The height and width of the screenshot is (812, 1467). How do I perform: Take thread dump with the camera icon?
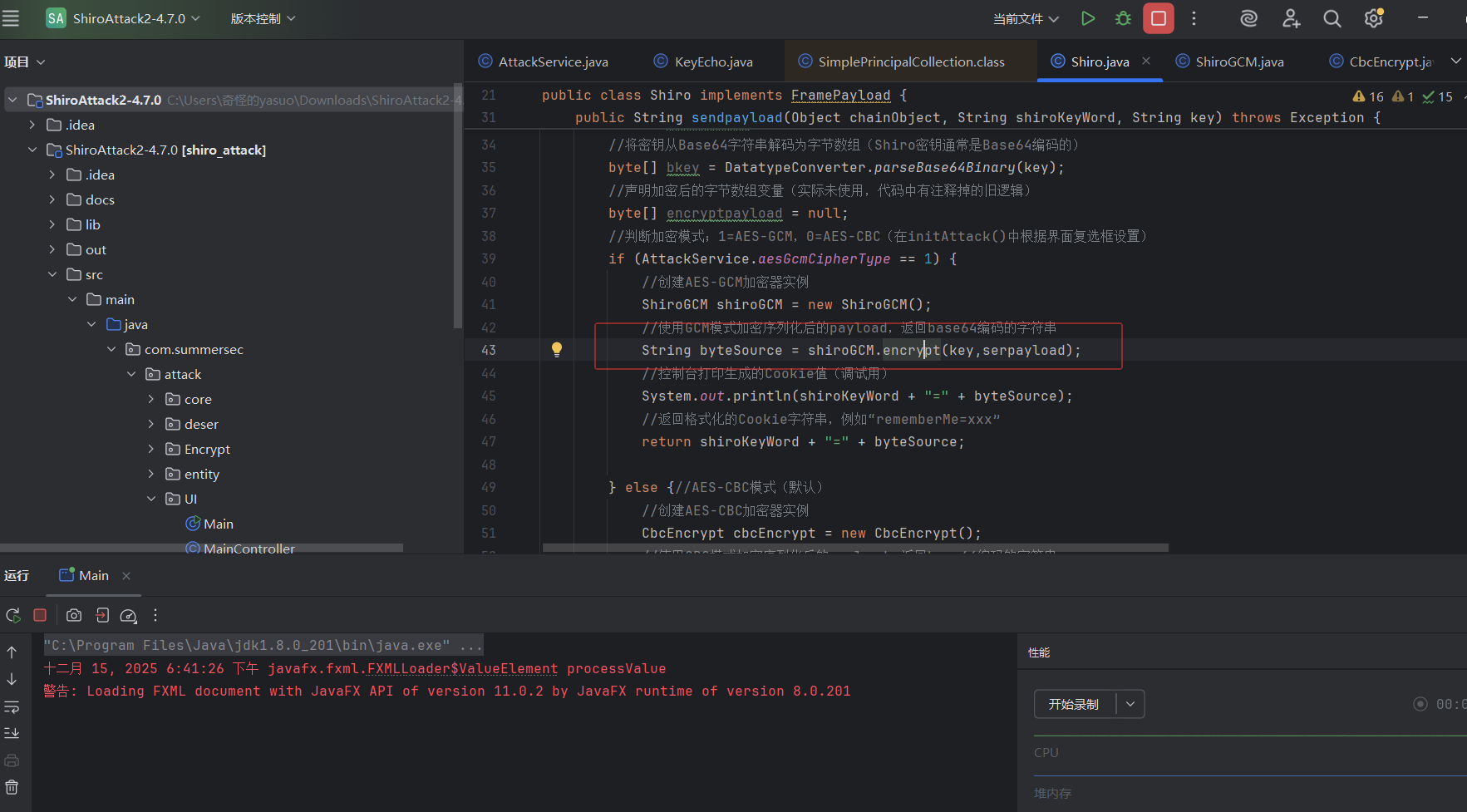pyautogui.click(x=74, y=615)
